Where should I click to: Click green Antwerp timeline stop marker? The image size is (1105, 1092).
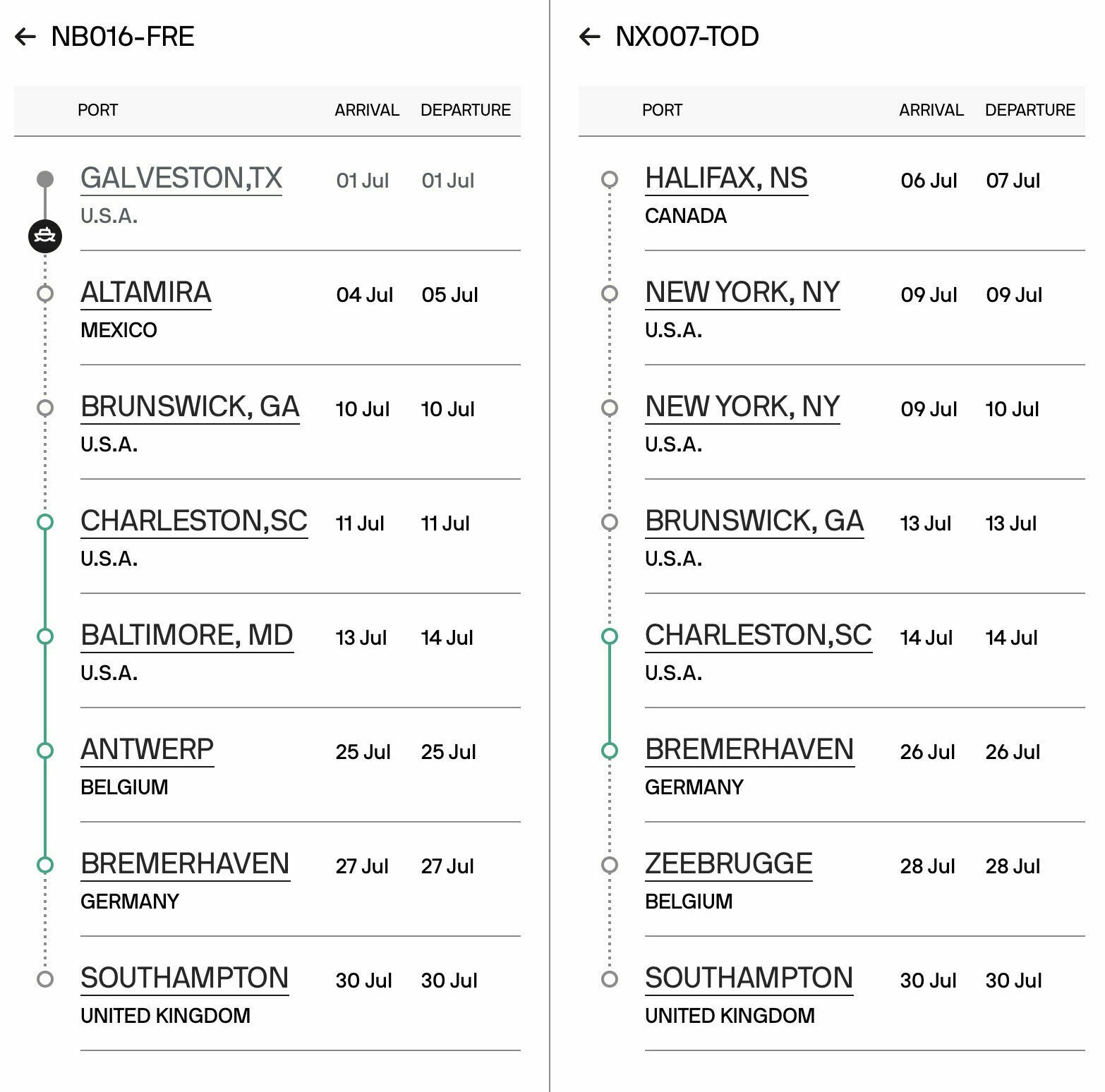tap(45, 751)
